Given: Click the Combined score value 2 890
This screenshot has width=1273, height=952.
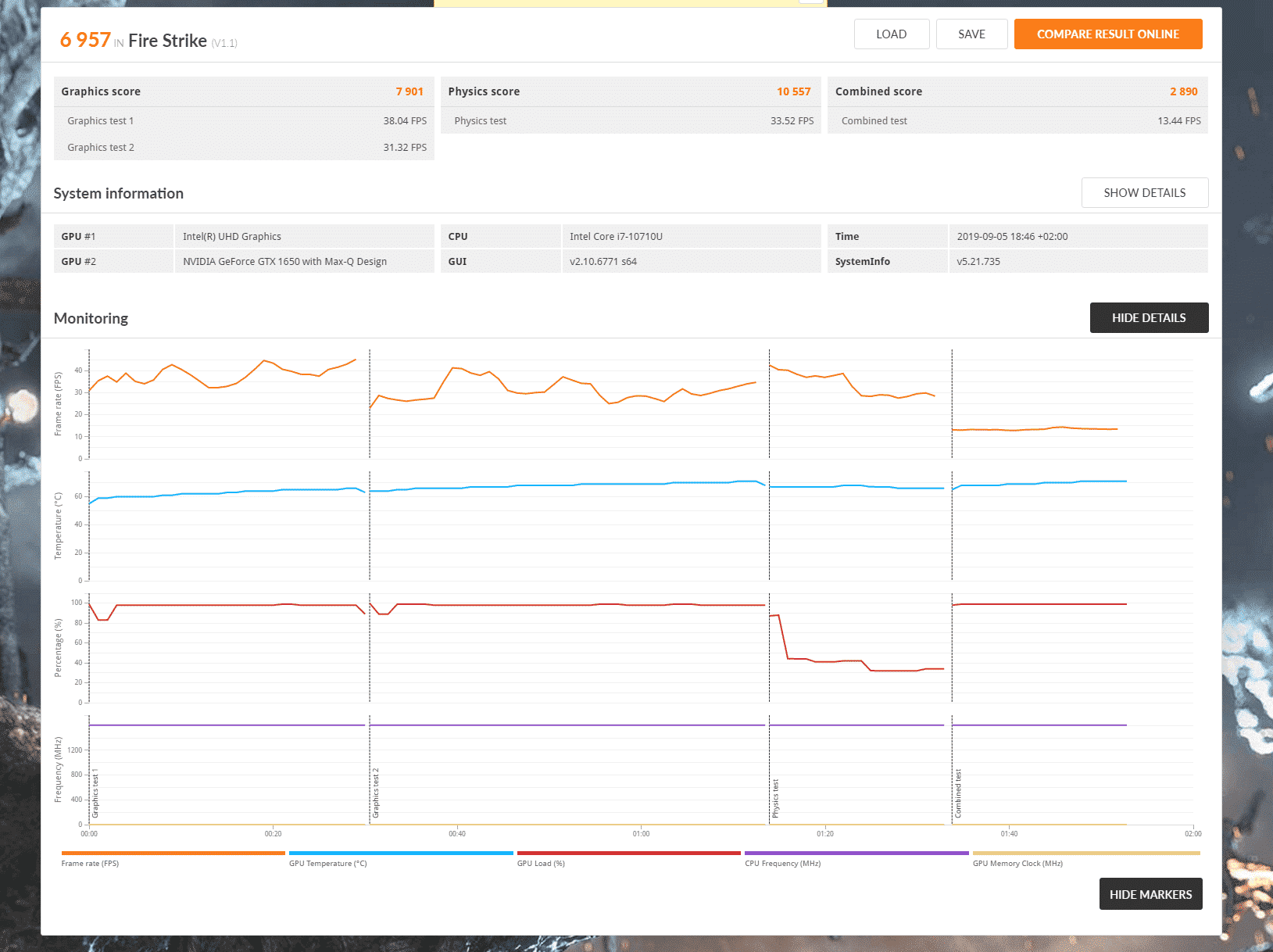Looking at the screenshot, I should click(x=1183, y=91).
